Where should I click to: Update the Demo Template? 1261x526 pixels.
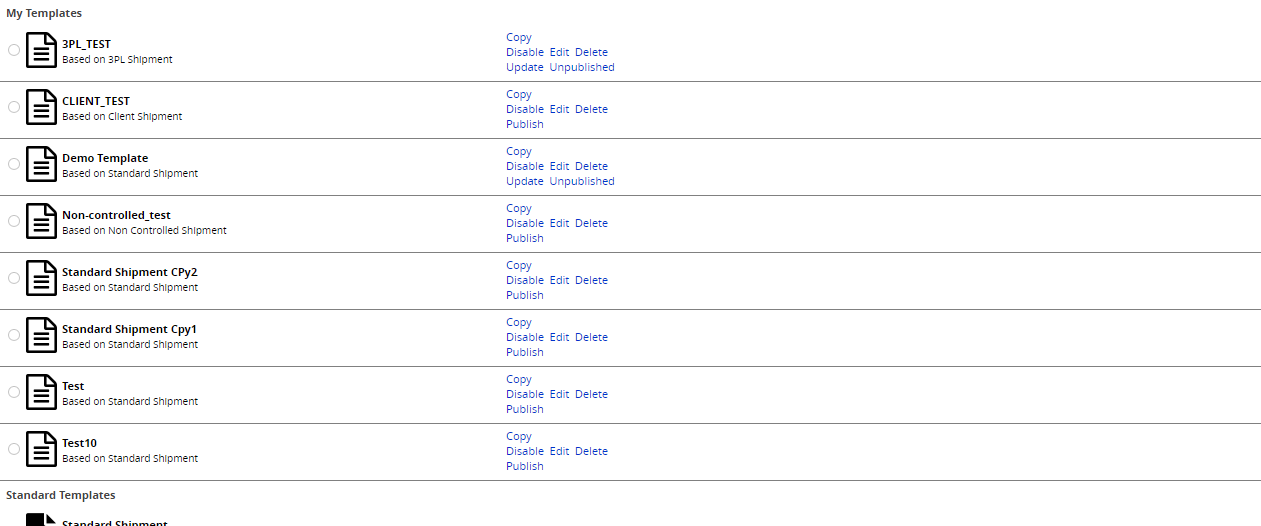tap(525, 181)
